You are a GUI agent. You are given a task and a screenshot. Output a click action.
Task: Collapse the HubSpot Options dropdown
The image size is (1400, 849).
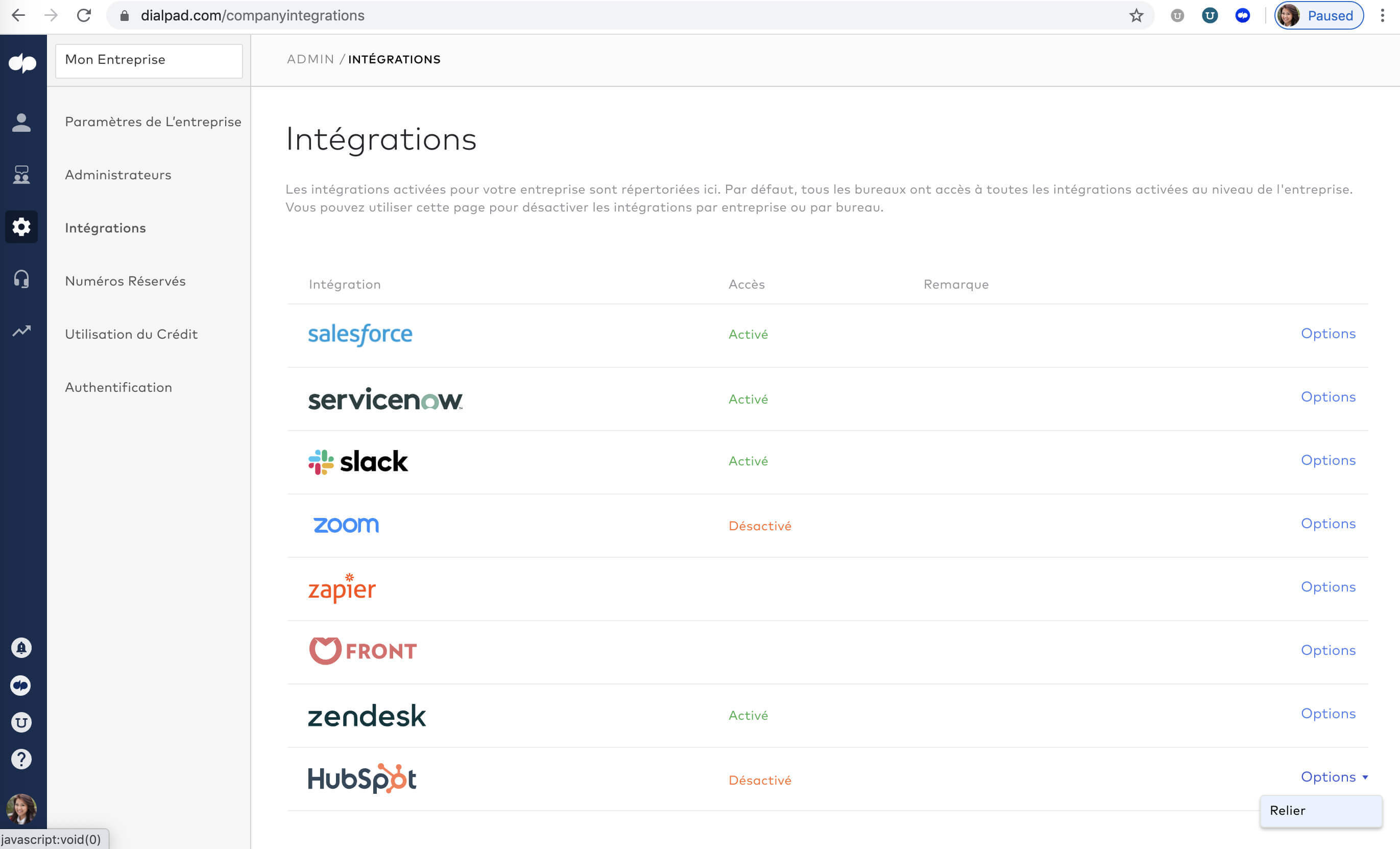tap(1334, 777)
